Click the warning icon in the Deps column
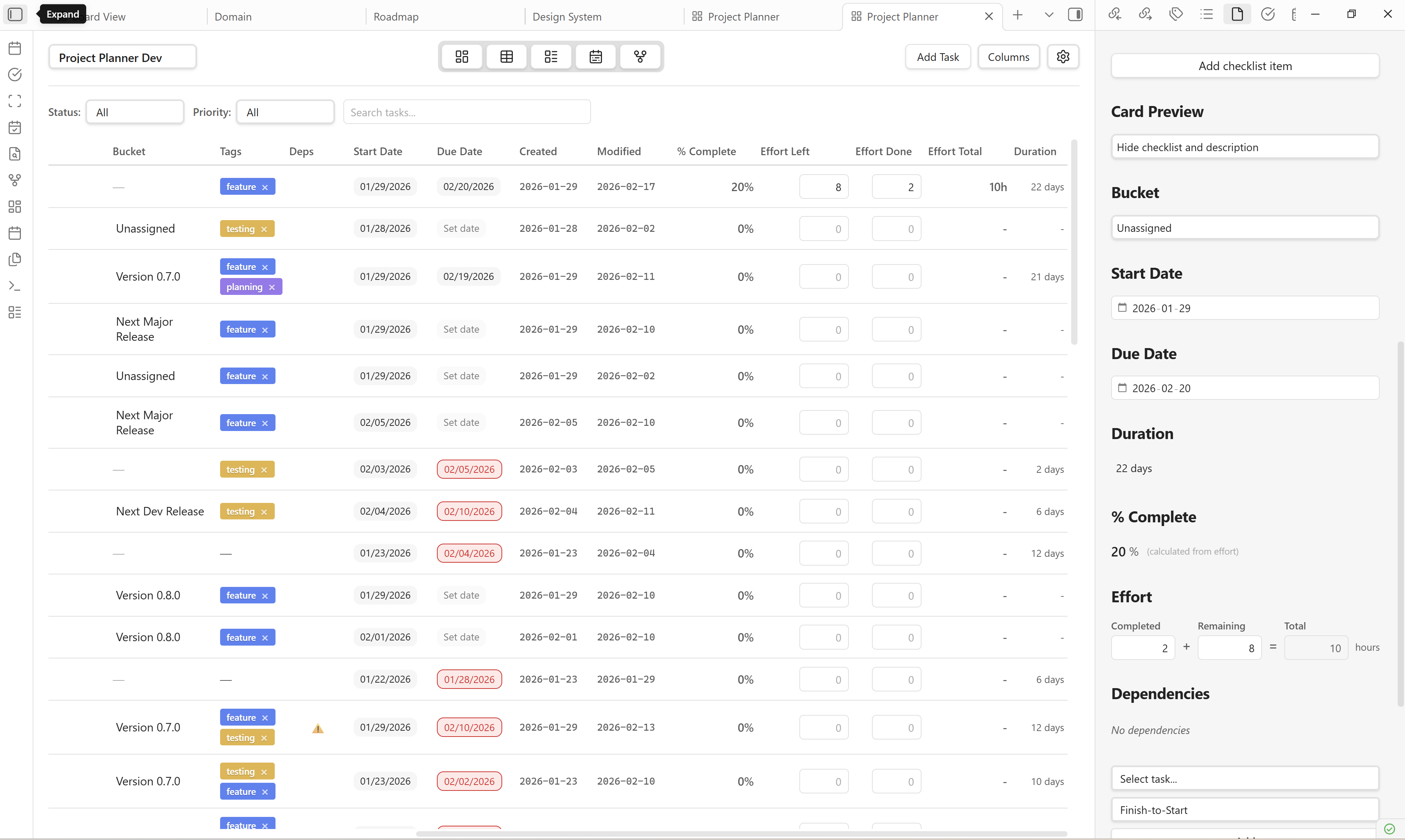 click(318, 728)
